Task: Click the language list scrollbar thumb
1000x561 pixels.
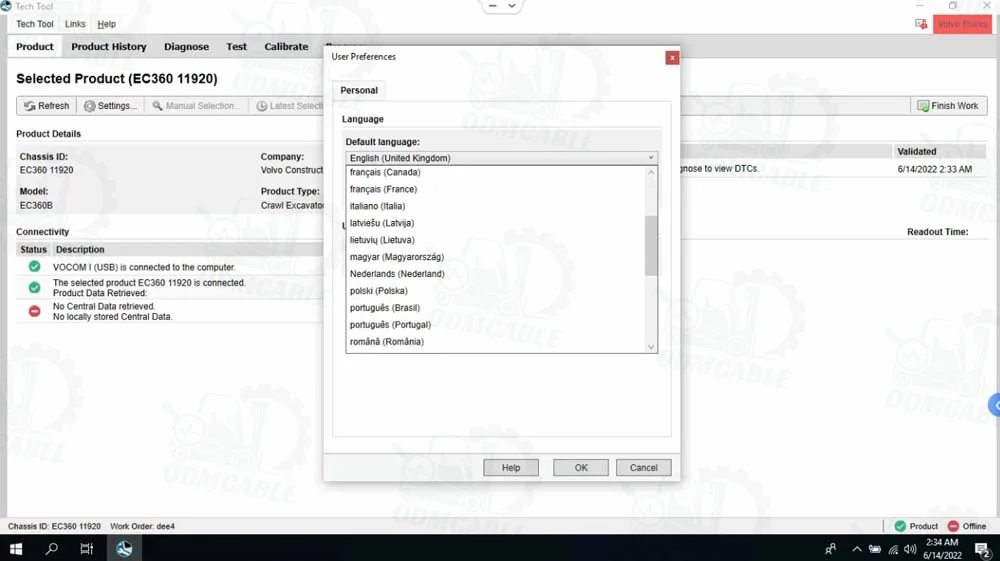Action: (x=651, y=245)
